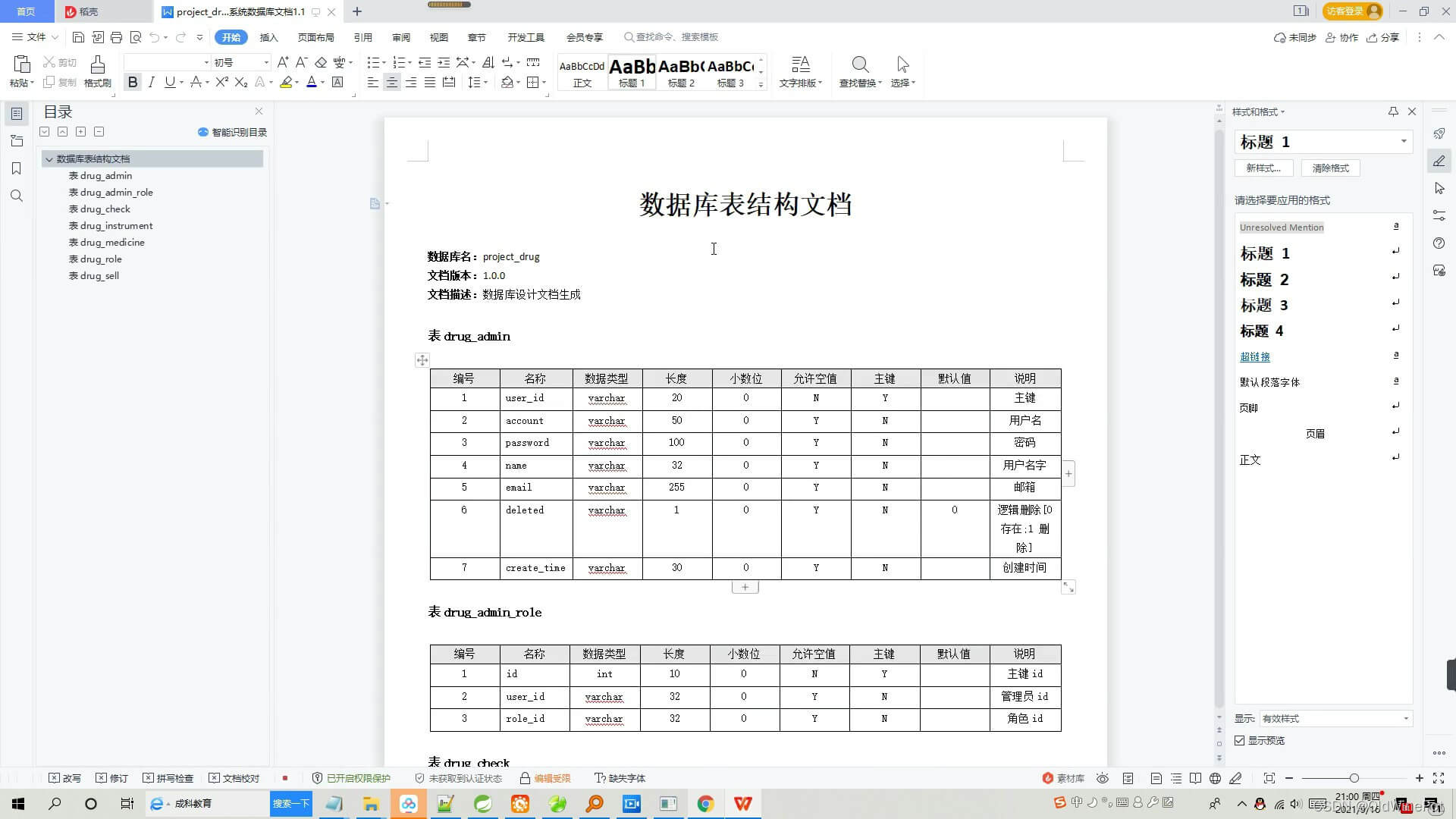Click 数据库表结构文档 root tree item
Image resolution: width=1456 pixels, height=819 pixels.
(94, 158)
